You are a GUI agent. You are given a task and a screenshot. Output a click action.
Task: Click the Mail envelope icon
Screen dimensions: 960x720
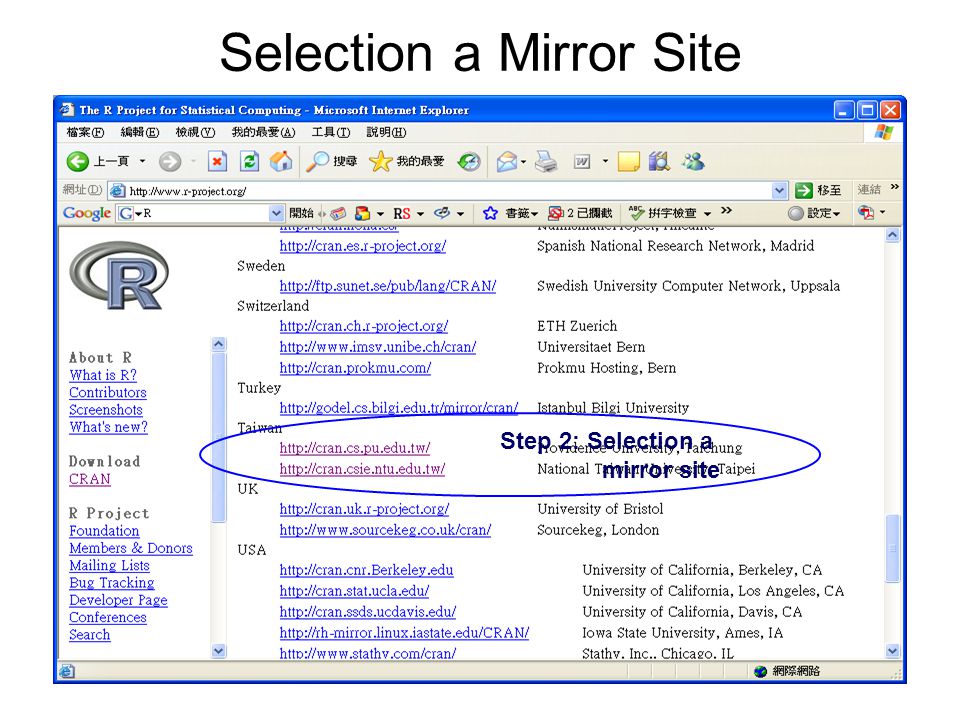pos(507,162)
